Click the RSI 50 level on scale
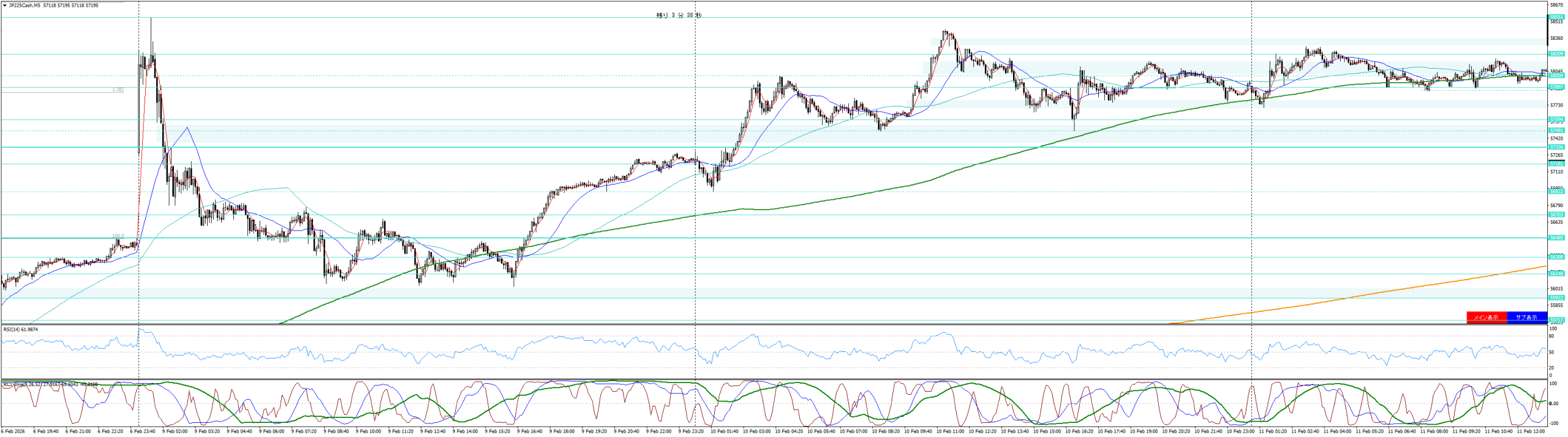The height and width of the screenshot is (437, 1568). tap(1551, 352)
